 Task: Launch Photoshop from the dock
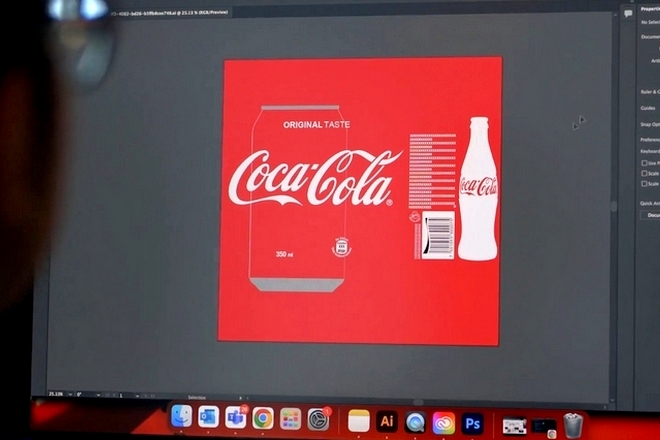472,423
